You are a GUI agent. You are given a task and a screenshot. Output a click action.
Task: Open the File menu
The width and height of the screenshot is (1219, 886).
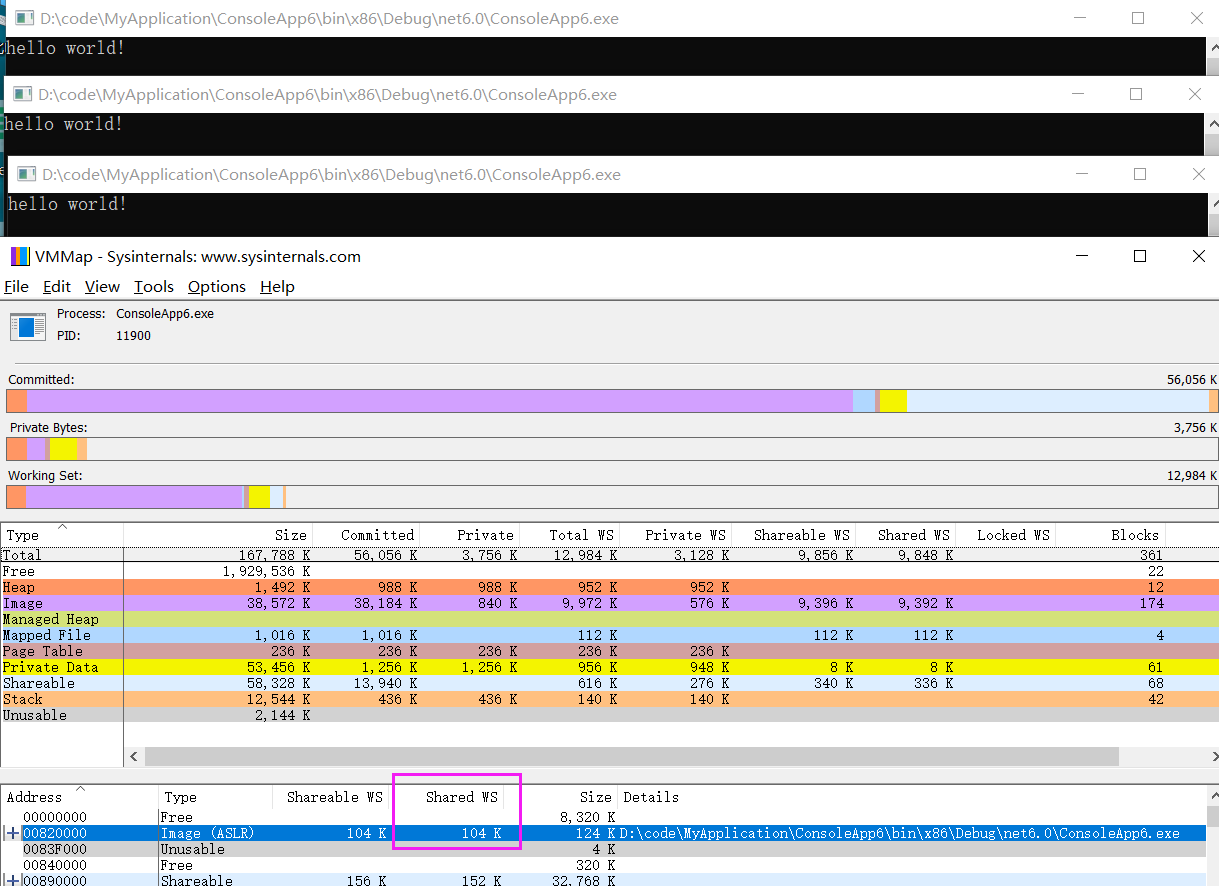point(16,287)
